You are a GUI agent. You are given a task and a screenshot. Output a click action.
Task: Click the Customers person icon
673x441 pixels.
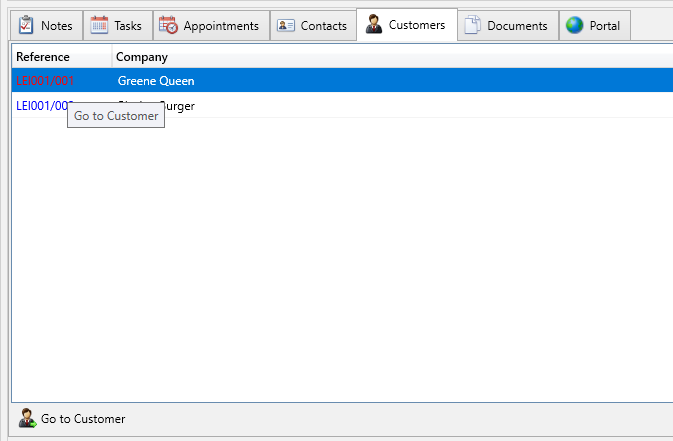(374, 25)
